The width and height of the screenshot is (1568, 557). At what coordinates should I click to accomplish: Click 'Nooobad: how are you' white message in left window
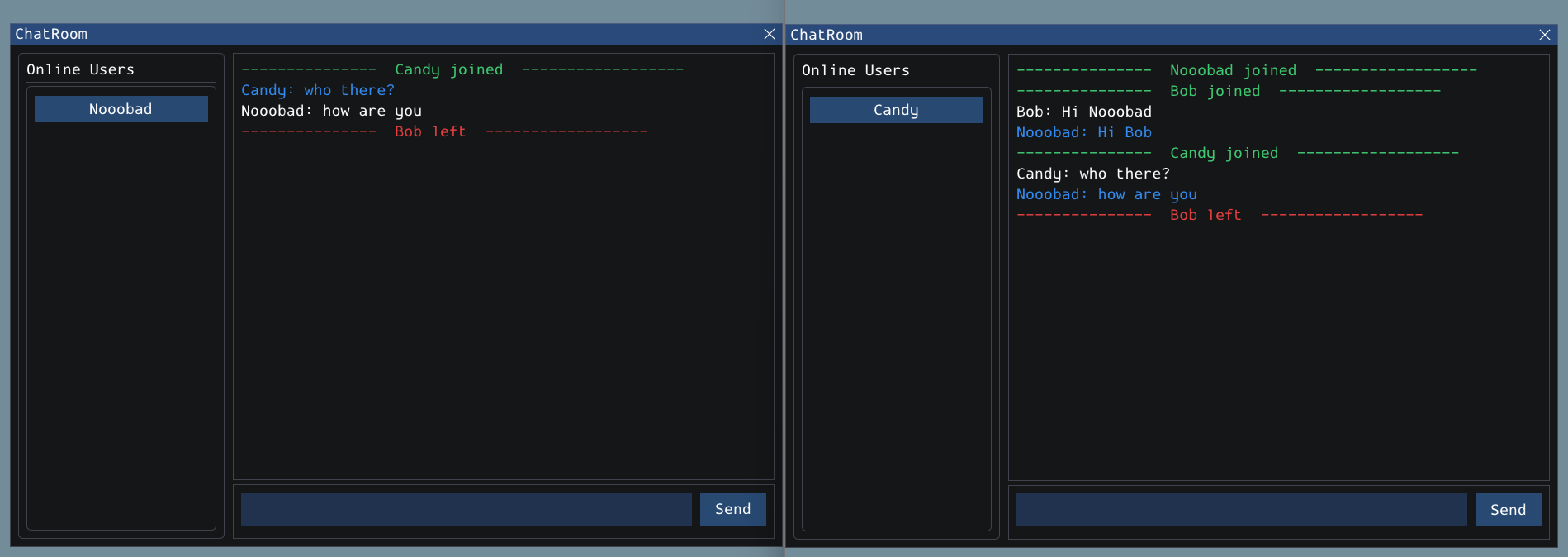click(331, 111)
